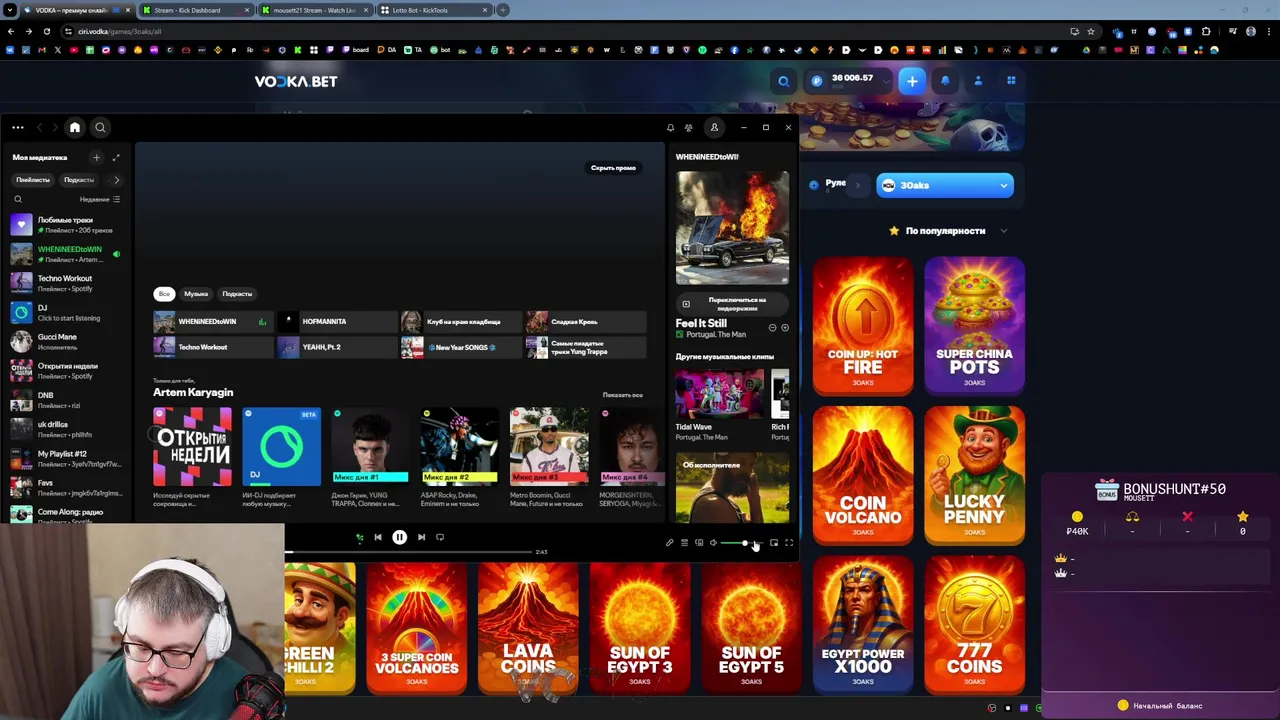Open the Spotify three-dots menu
Screen dimensions: 1280x720
point(17,127)
